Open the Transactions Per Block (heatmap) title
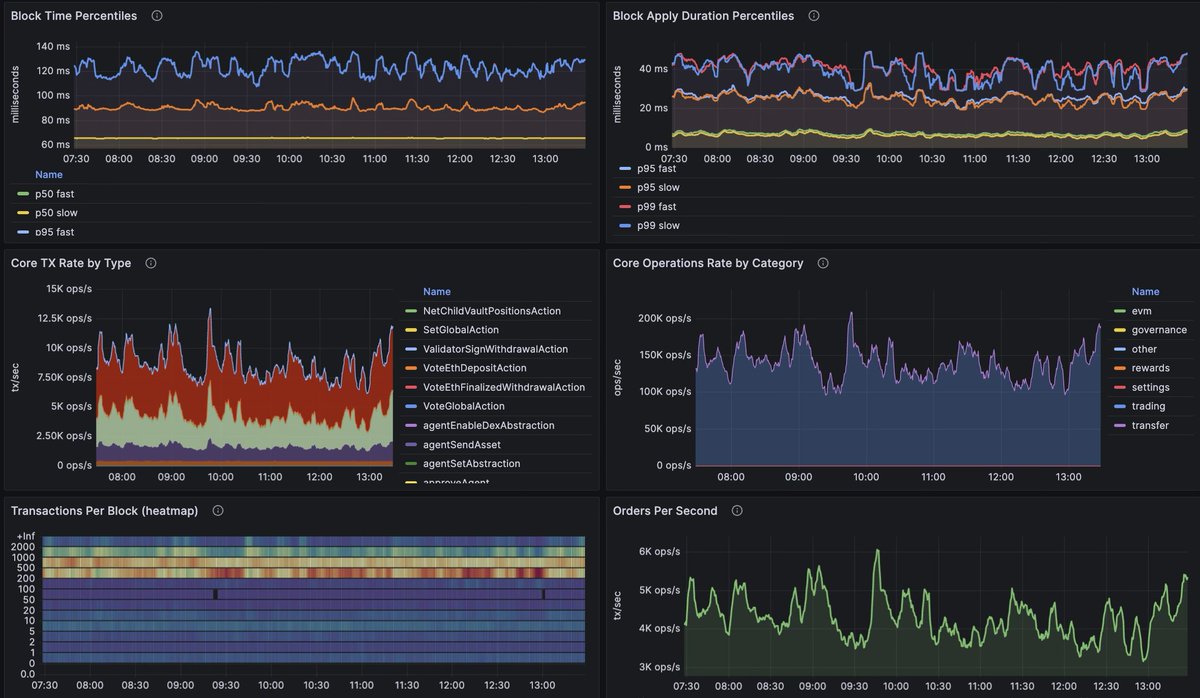Screen dimensions: 1200x698 click(x=104, y=510)
